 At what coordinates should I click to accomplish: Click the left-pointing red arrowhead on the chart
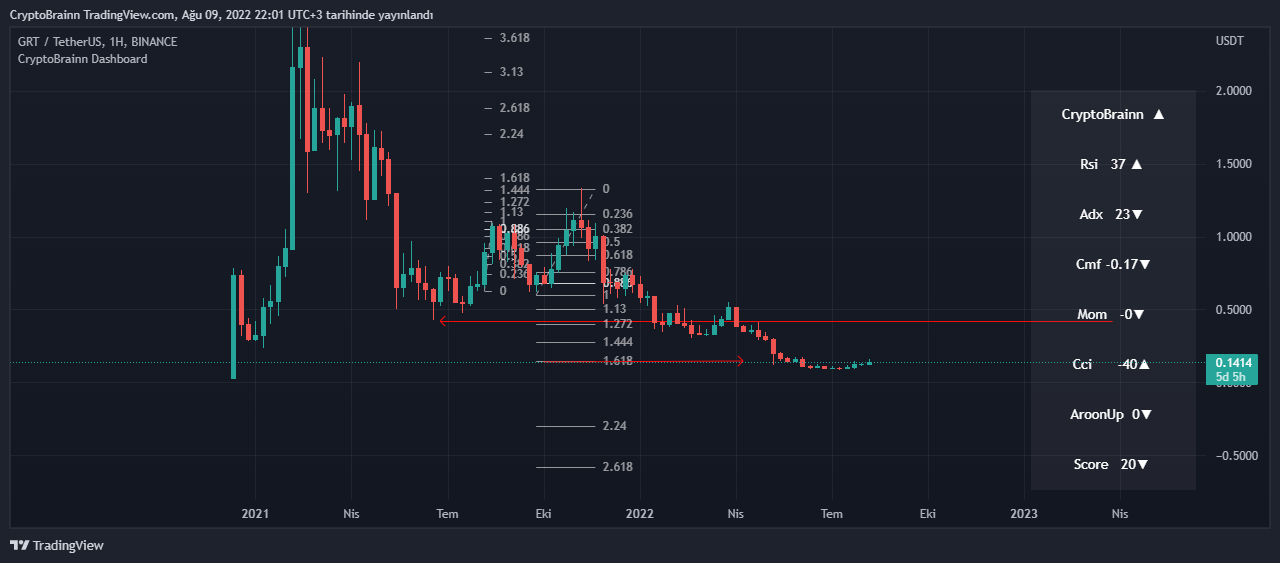[441, 321]
